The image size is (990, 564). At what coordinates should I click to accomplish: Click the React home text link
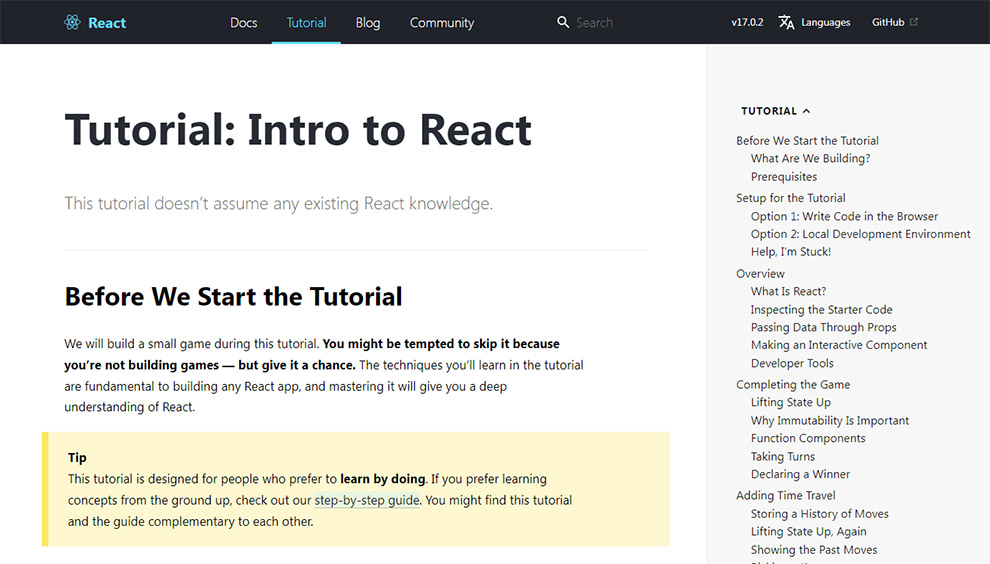pyautogui.click(x=107, y=23)
